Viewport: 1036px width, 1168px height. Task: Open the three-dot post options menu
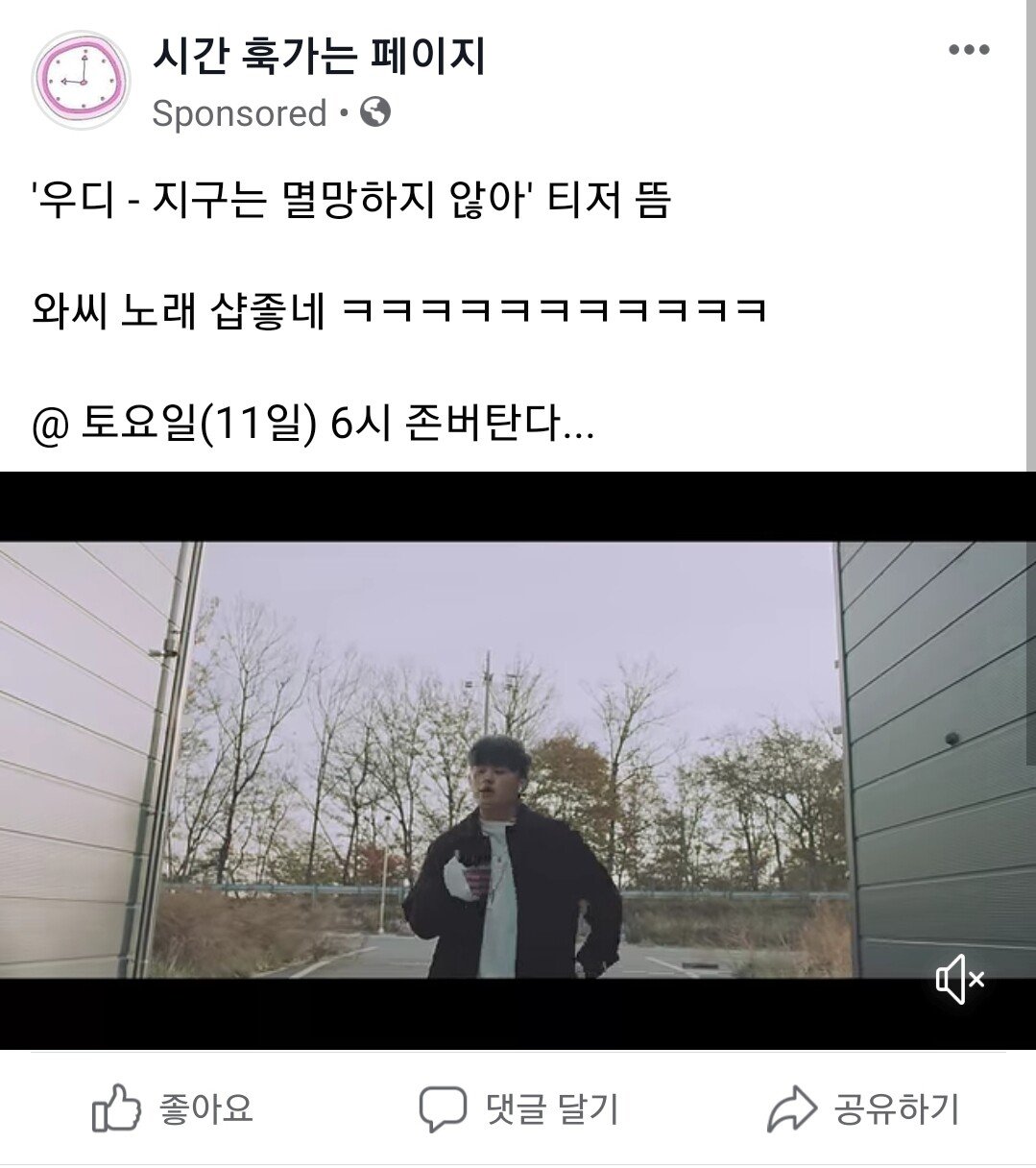(969, 51)
